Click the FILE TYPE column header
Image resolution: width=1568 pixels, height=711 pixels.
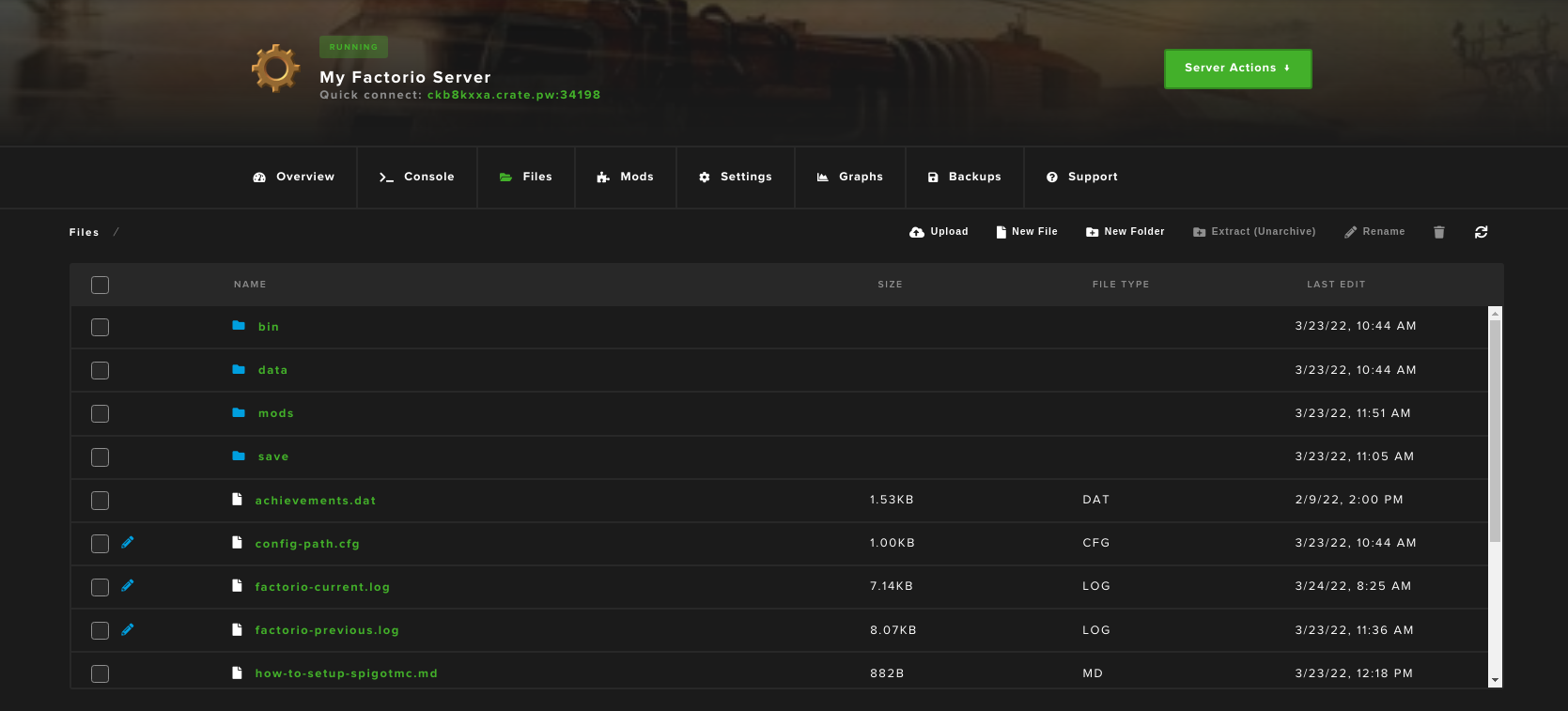click(1121, 285)
